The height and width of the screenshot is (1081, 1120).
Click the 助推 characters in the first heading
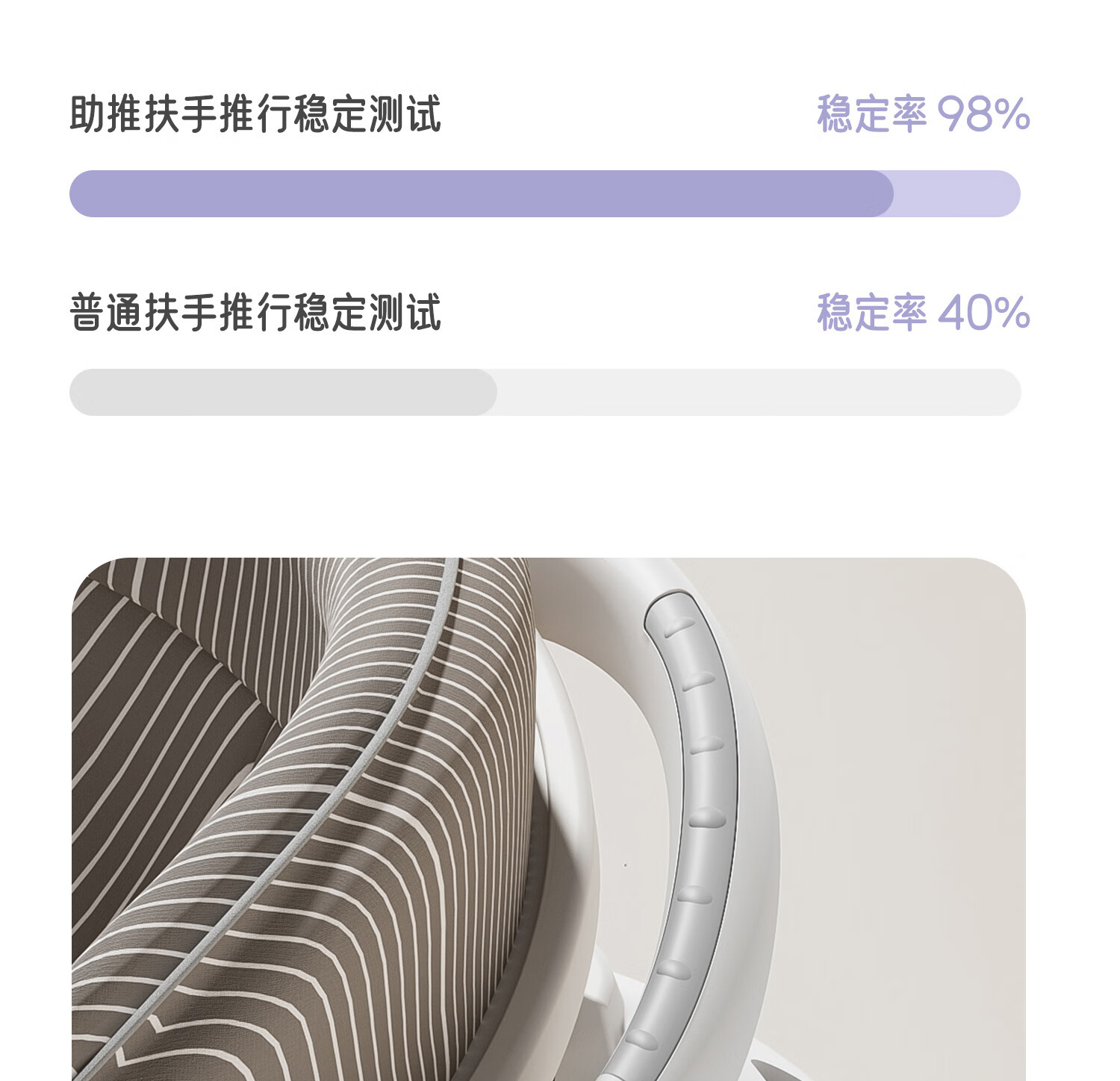106,114
